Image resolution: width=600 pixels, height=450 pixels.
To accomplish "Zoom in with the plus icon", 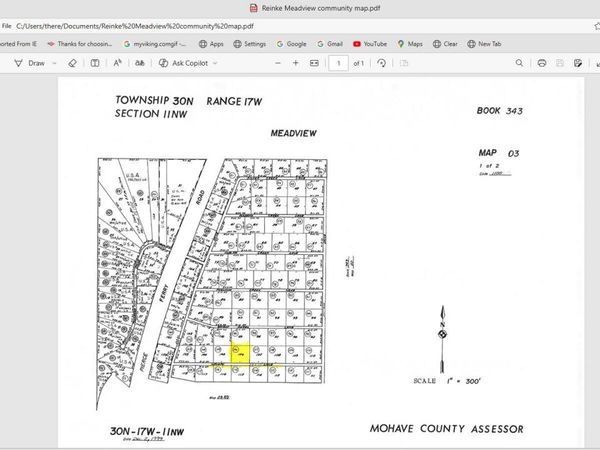I will [x=296, y=63].
